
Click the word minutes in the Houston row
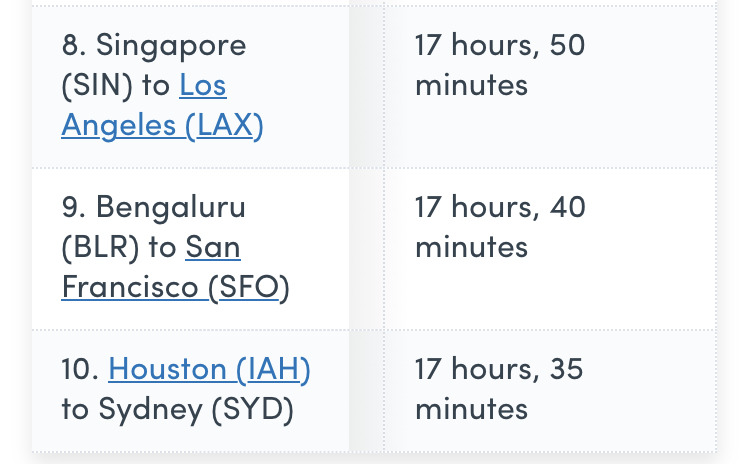tap(472, 409)
